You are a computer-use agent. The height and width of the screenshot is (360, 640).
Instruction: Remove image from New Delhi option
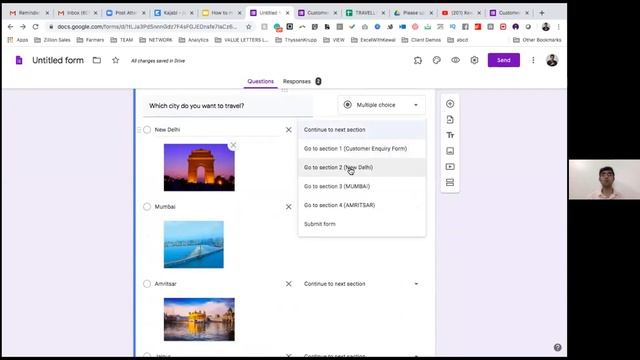[x=233, y=145]
